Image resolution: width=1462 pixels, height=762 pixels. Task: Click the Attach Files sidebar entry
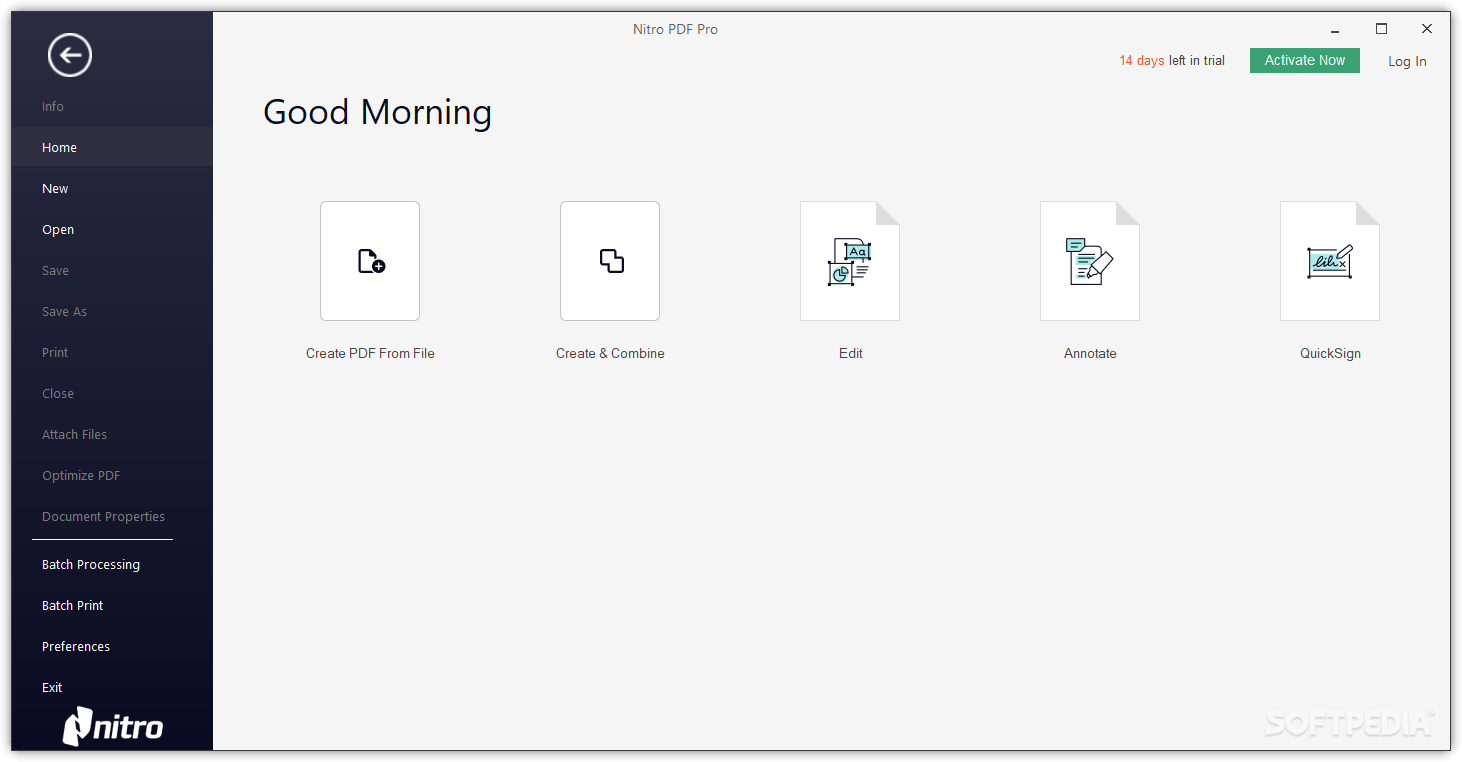tap(112, 434)
